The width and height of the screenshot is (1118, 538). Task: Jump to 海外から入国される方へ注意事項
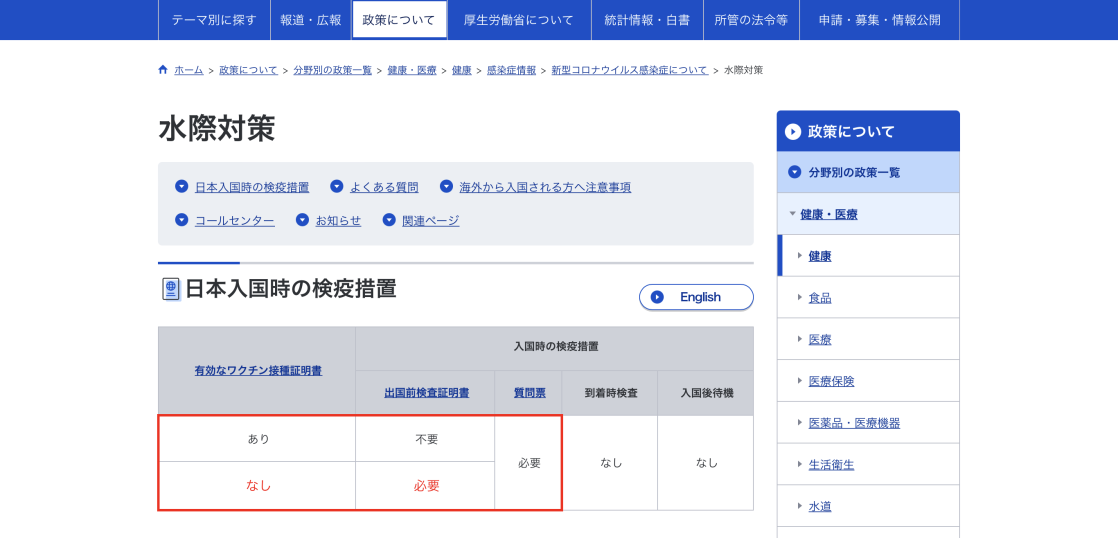[544, 187]
